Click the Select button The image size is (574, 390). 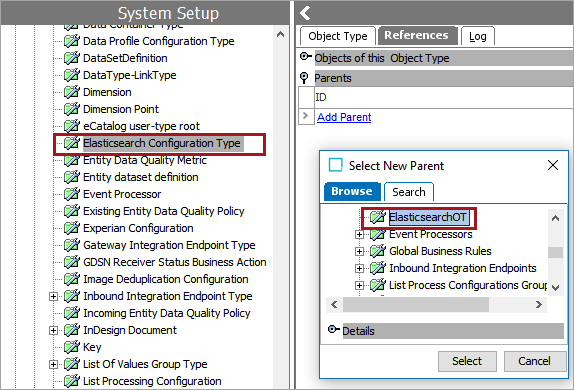coord(467,361)
